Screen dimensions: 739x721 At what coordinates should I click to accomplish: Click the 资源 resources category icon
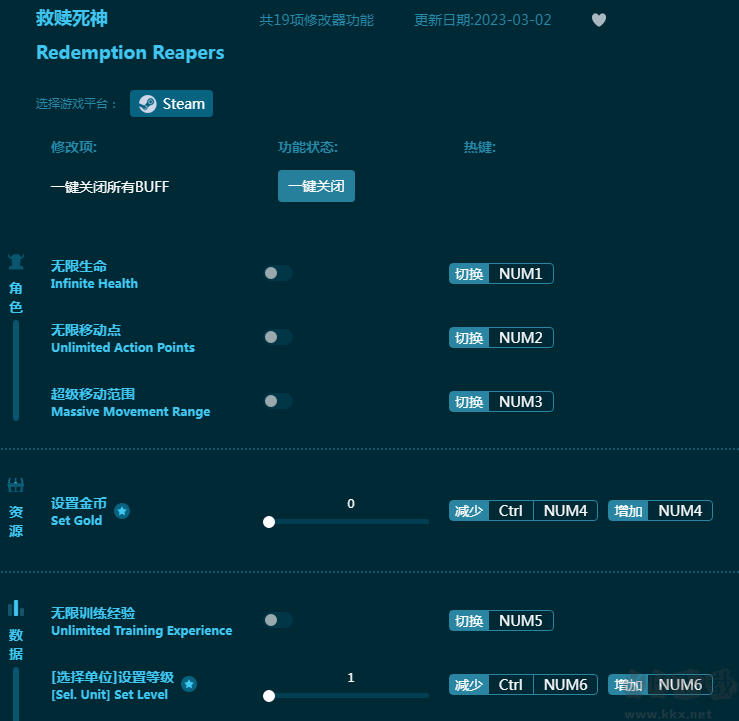[16, 485]
